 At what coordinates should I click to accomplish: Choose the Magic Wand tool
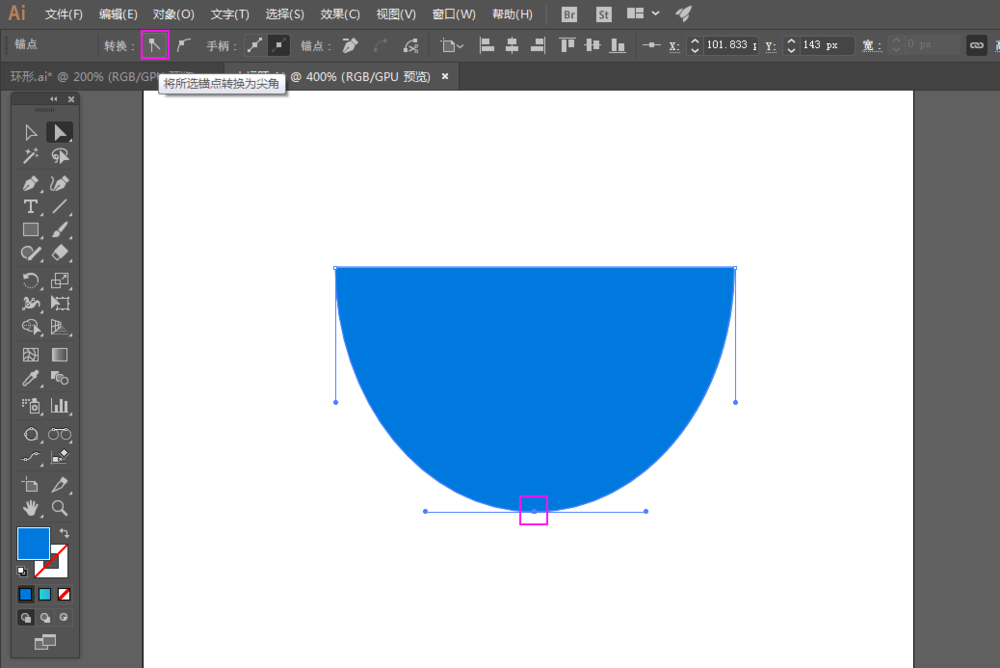[x=31, y=157]
